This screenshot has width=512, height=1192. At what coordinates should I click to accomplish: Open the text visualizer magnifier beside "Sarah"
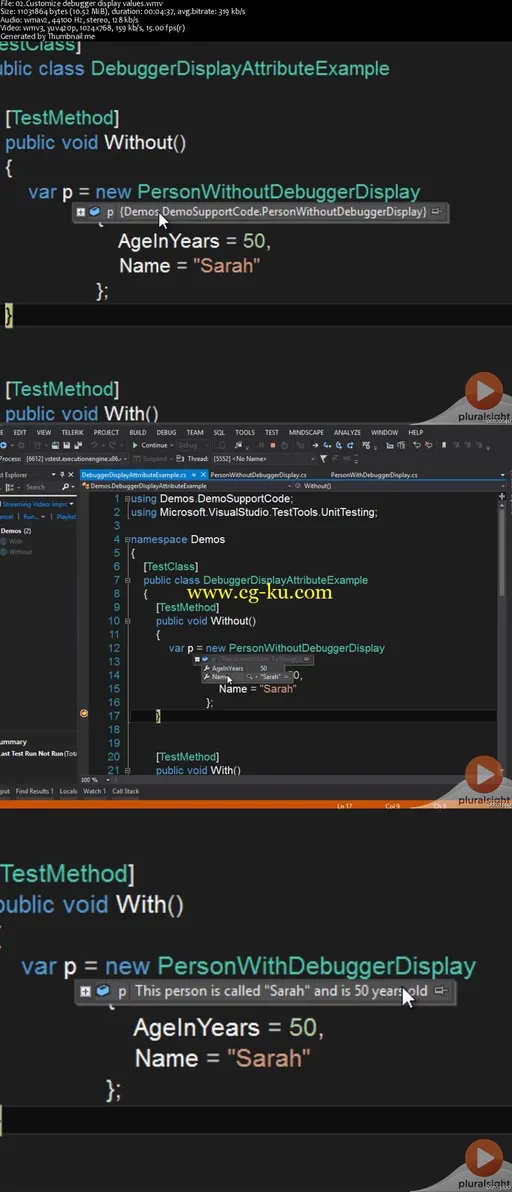(248, 677)
